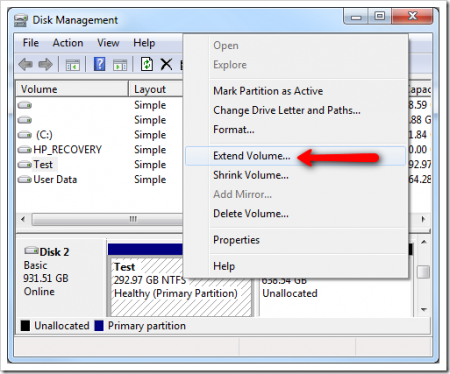Click the volume list horizontal scrollbar thumb
The width and height of the screenshot is (450, 374).
coord(107,219)
